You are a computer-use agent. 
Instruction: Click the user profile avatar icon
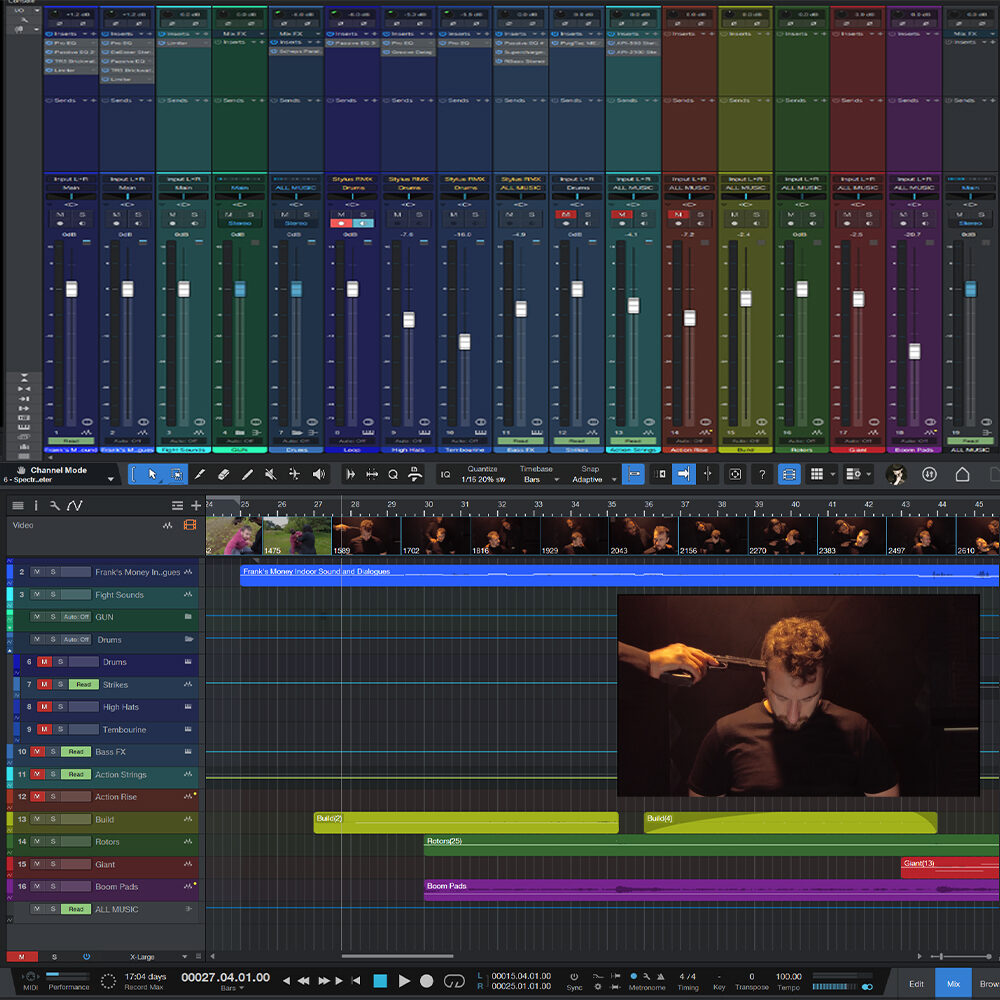point(897,474)
